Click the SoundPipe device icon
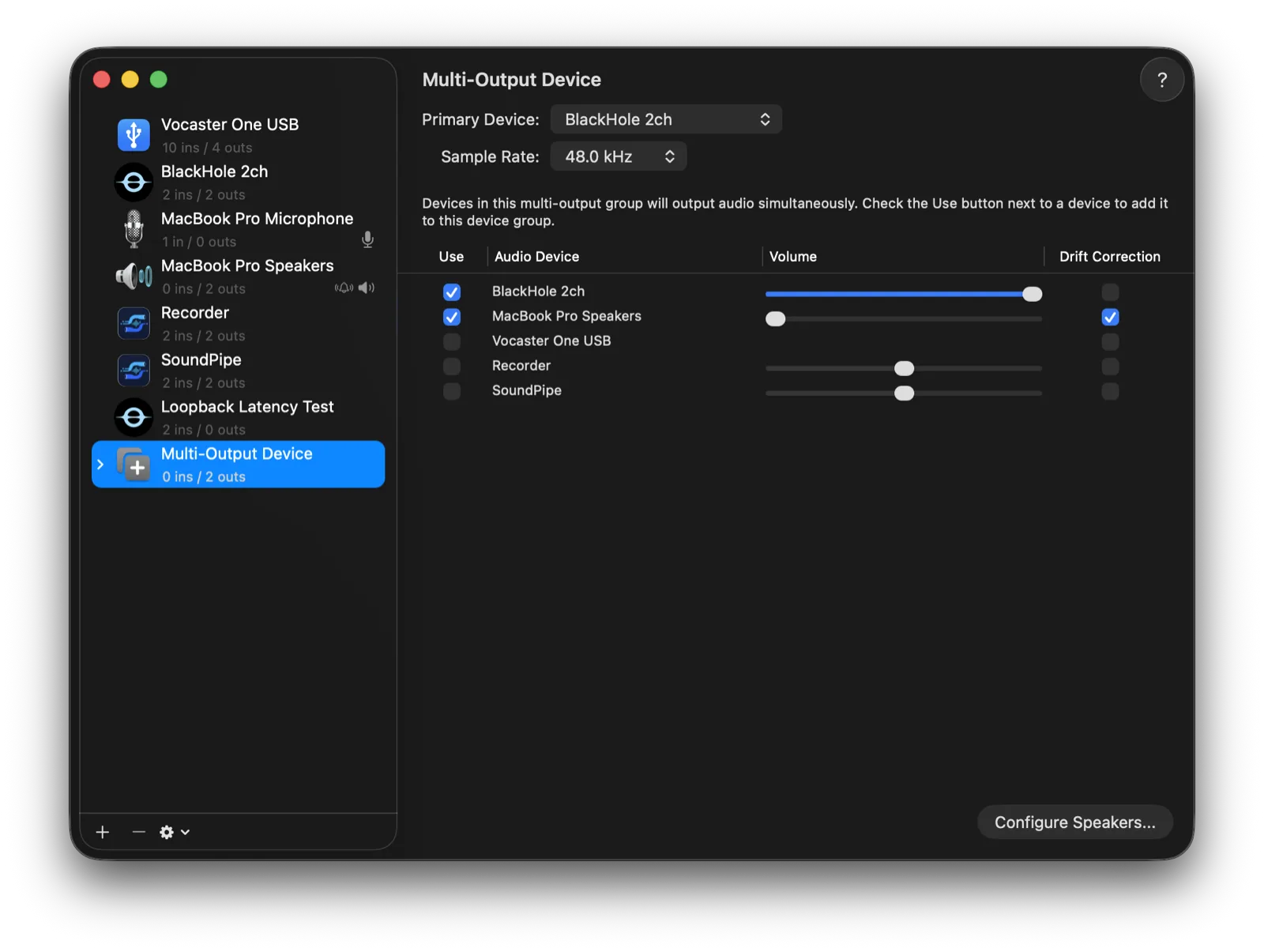The image size is (1264, 952). click(134, 370)
